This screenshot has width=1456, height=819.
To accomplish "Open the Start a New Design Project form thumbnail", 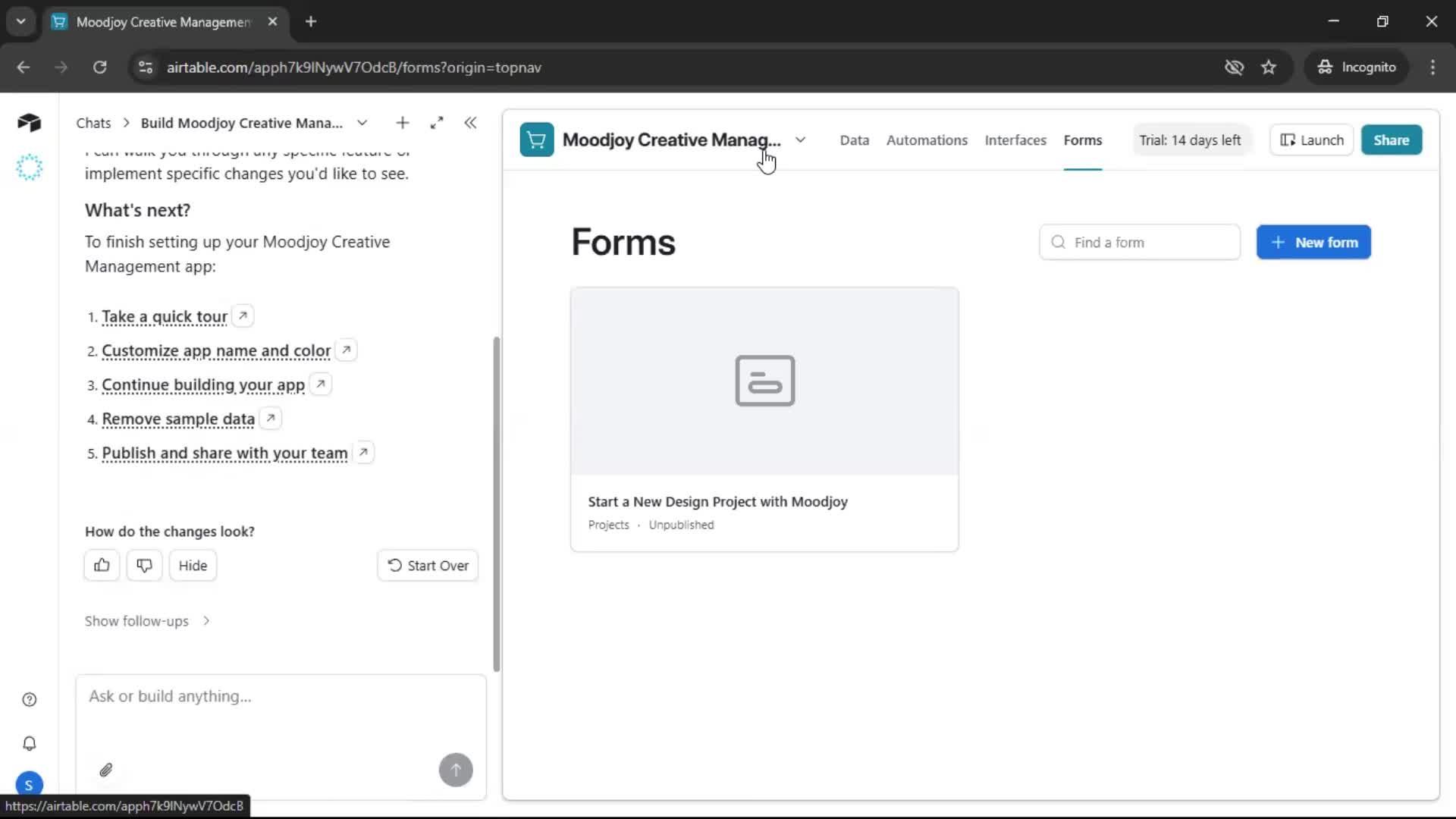I will [764, 381].
